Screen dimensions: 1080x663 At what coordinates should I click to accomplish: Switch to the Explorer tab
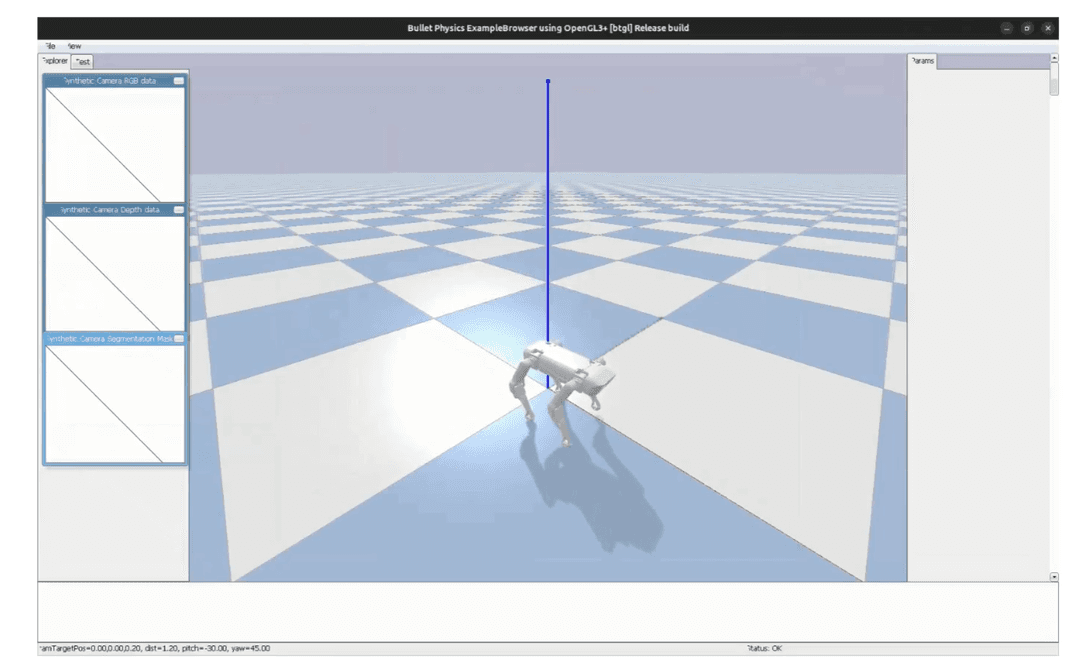55,61
